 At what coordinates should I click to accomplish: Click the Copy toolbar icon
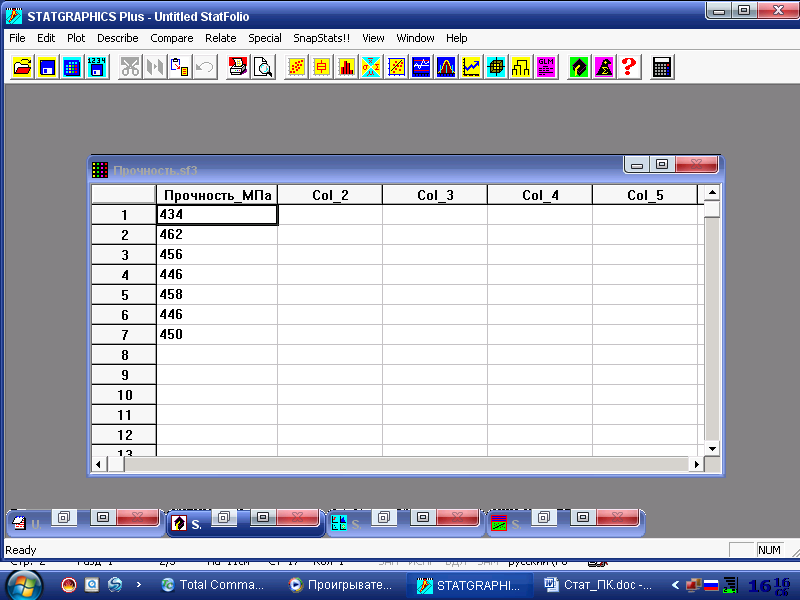point(155,67)
